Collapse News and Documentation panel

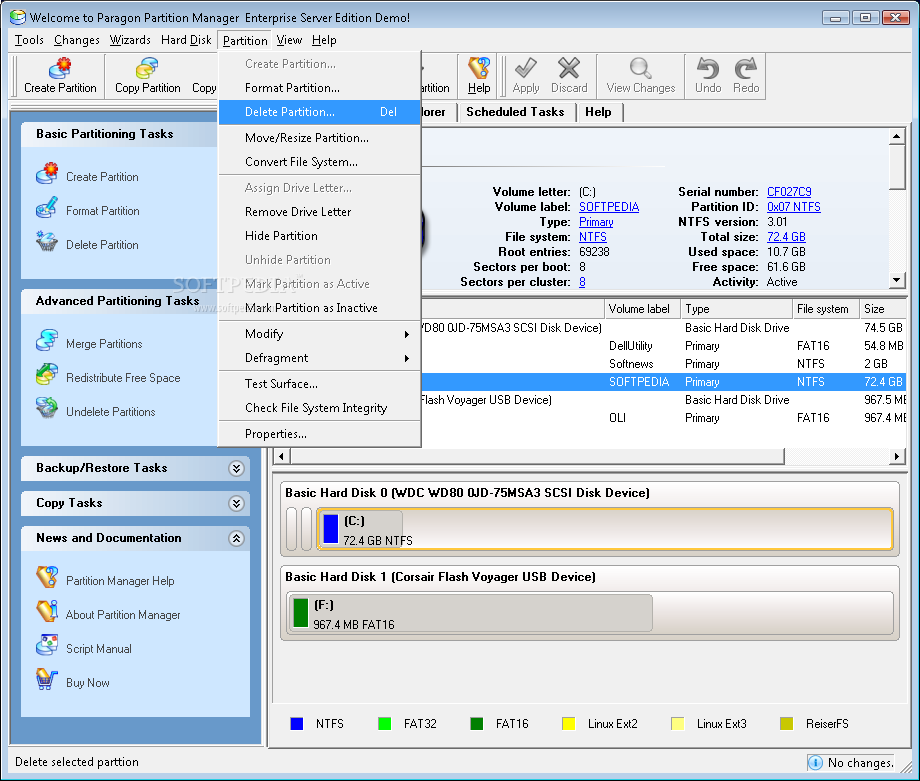point(236,538)
